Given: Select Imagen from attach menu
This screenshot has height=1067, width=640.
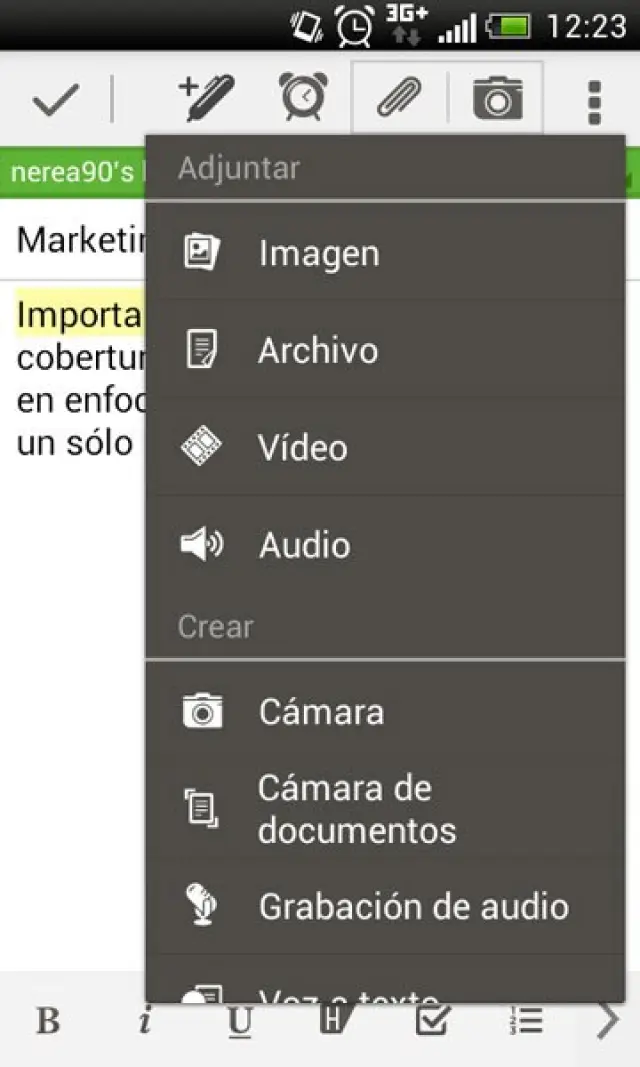Looking at the screenshot, I should pos(385,253).
